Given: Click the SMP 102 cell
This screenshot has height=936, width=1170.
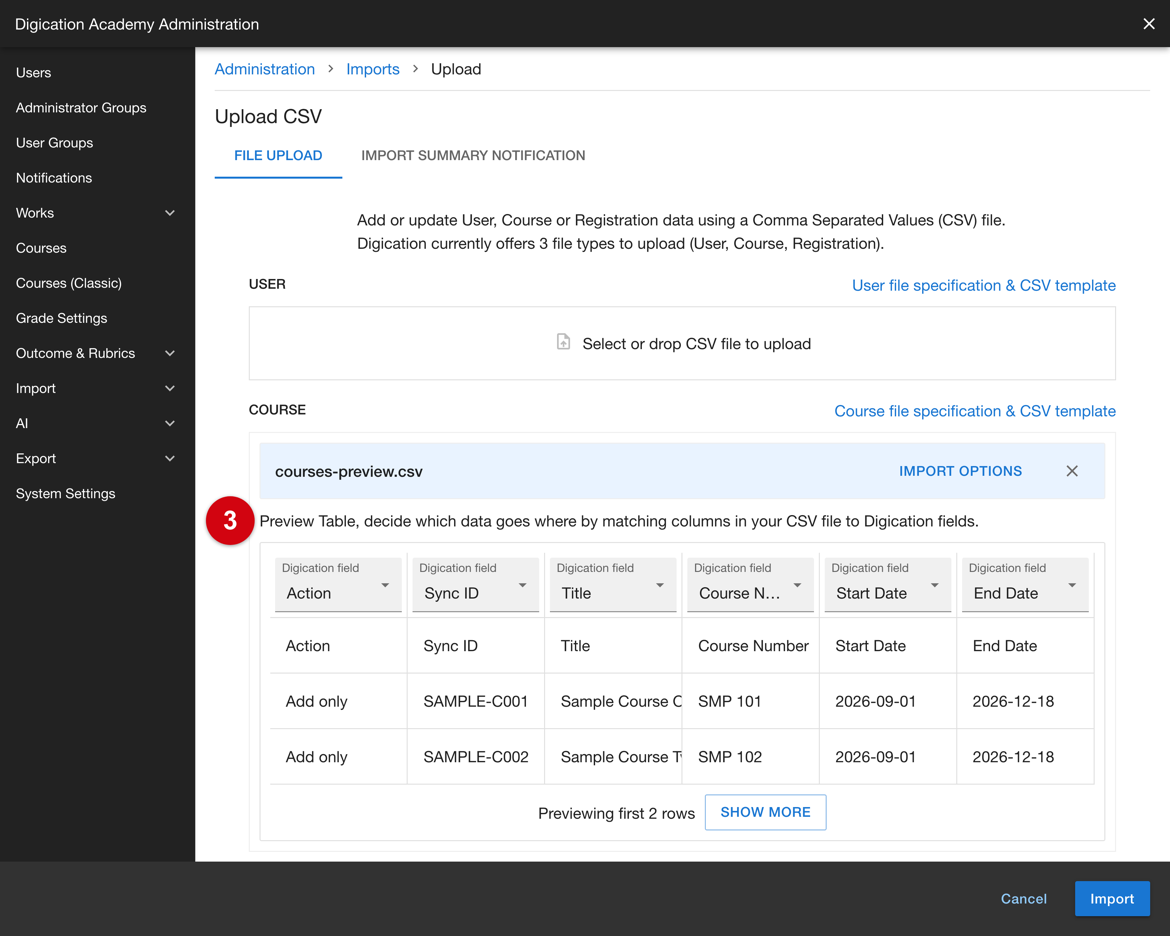Looking at the screenshot, I should tap(751, 756).
